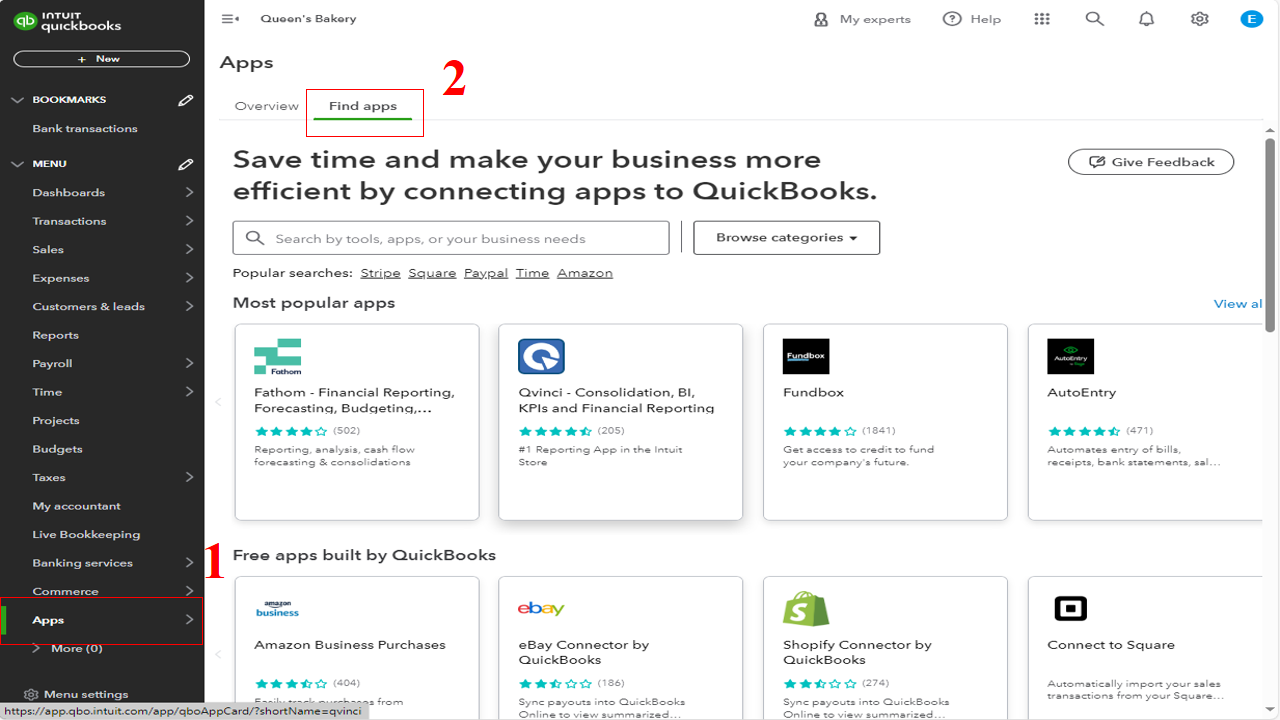The image size is (1280, 720).
Task: Edit the Menu list with its pencil icon
Action: click(x=186, y=163)
